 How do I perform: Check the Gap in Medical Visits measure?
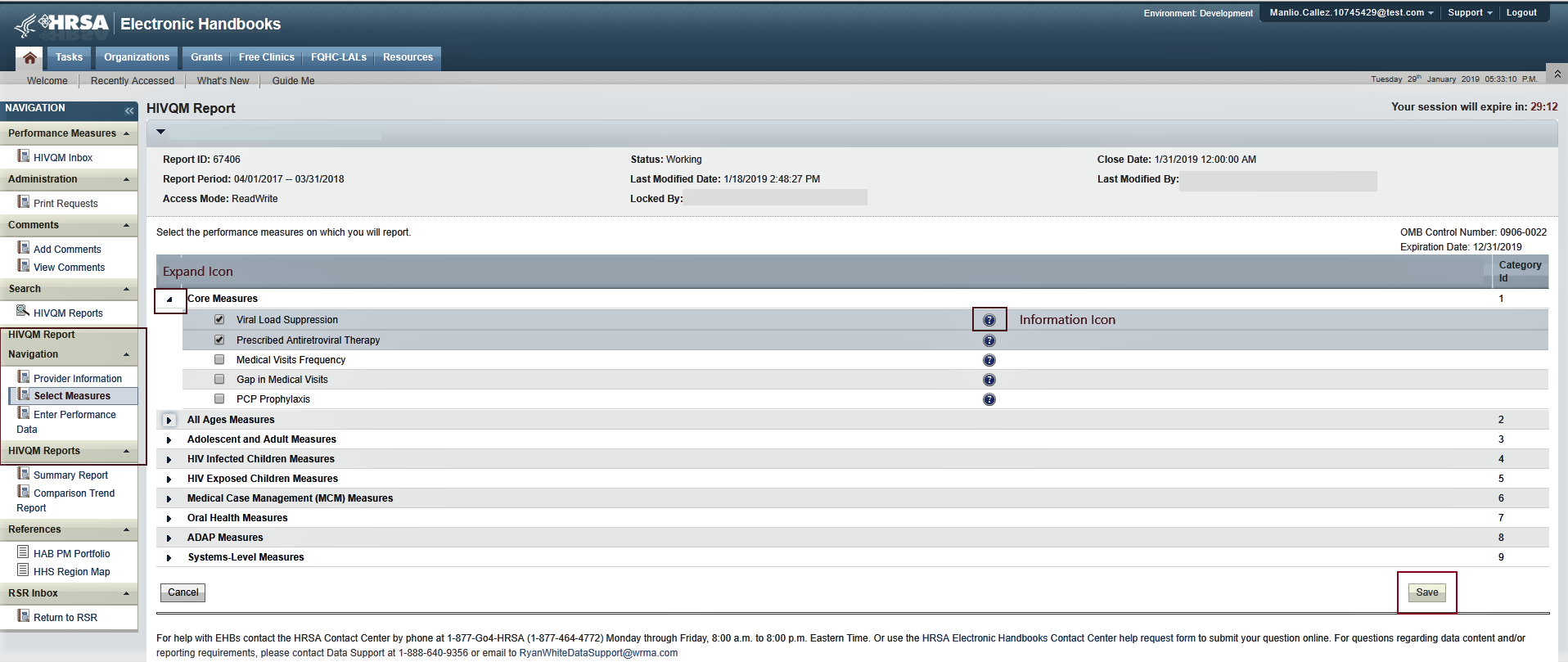[x=219, y=379]
